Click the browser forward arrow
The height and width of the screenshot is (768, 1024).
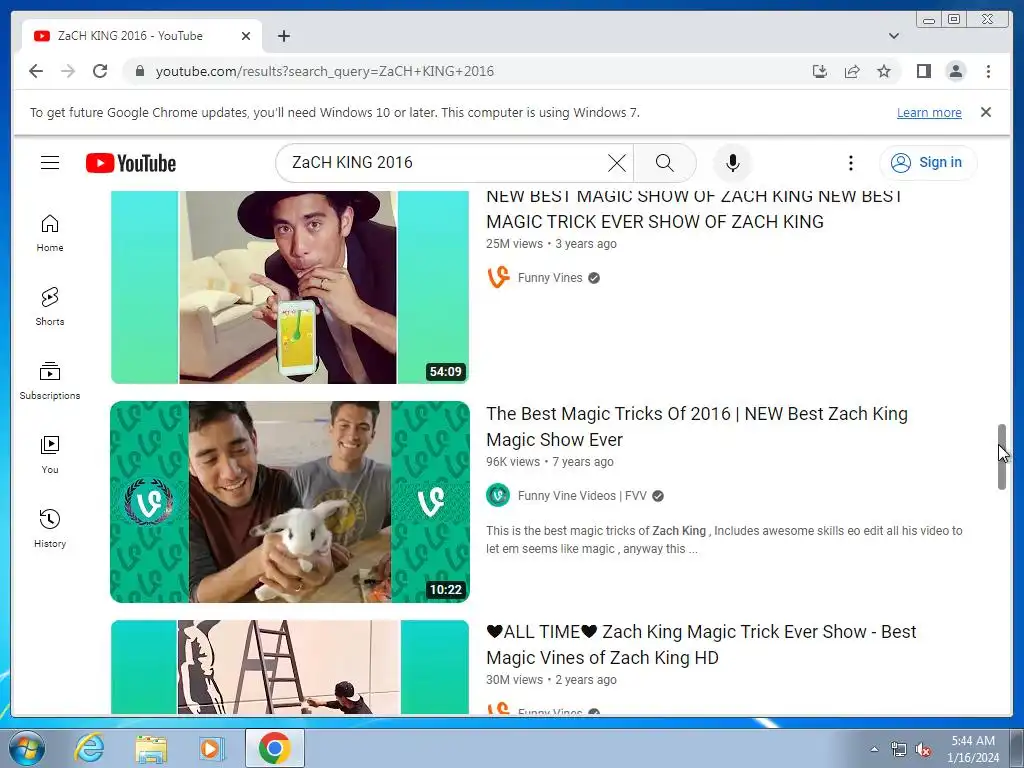(68, 71)
